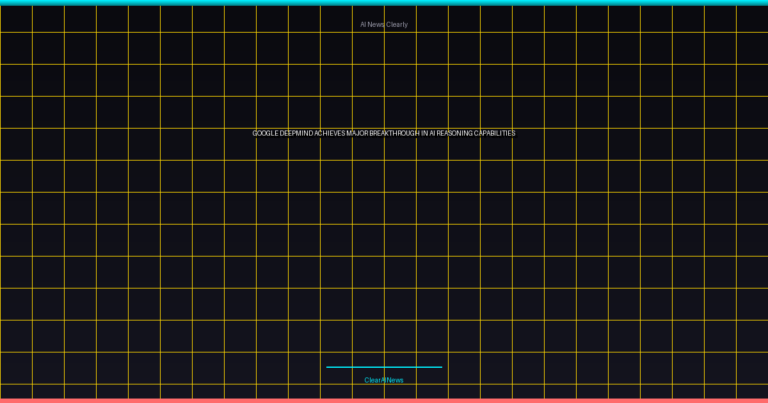Click the right end of the bottom coral bar
This screenshot has height=403, width=768.
[763, 400]
